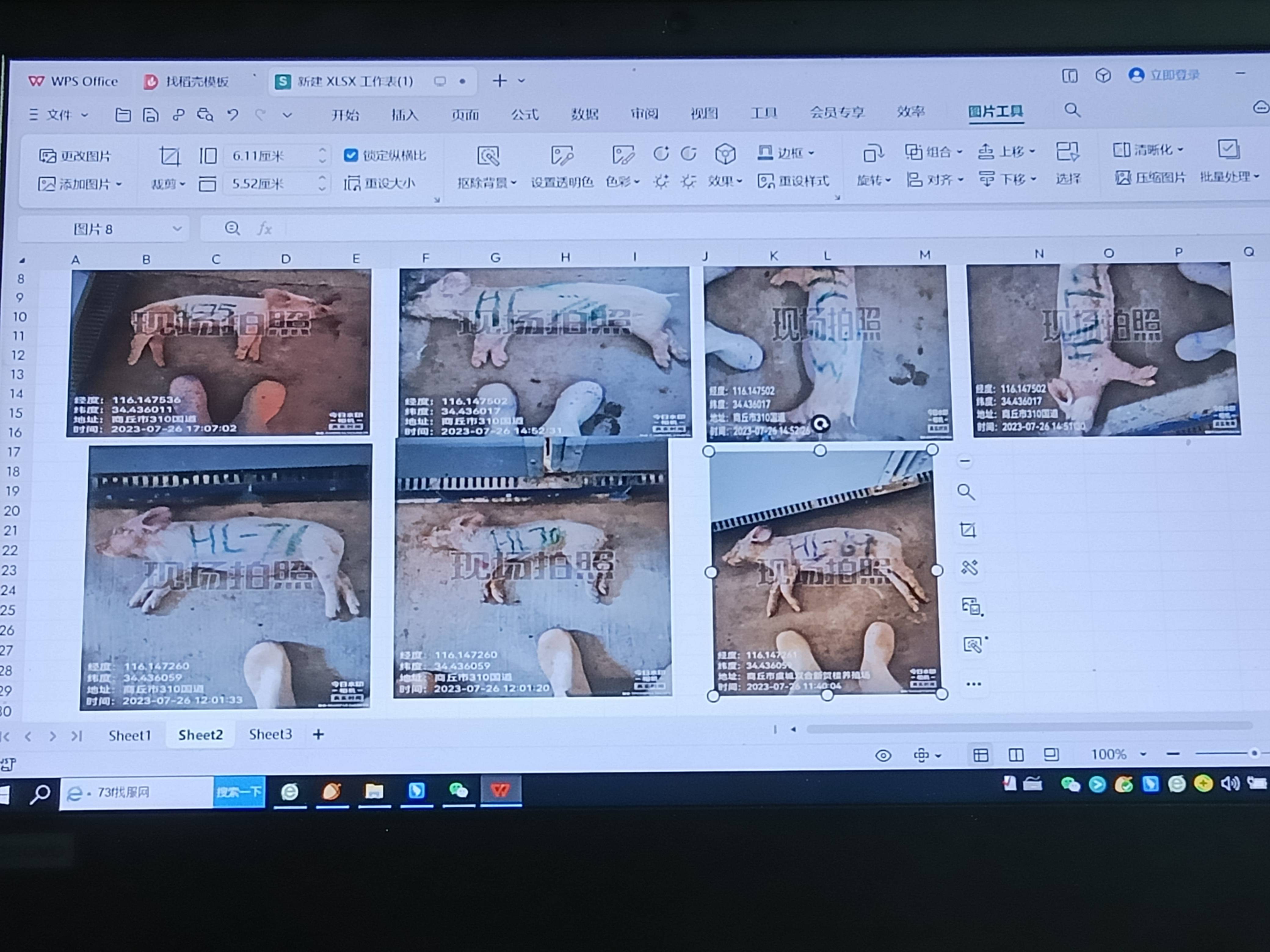Click reset size (重设大小) button

[379, 184]
